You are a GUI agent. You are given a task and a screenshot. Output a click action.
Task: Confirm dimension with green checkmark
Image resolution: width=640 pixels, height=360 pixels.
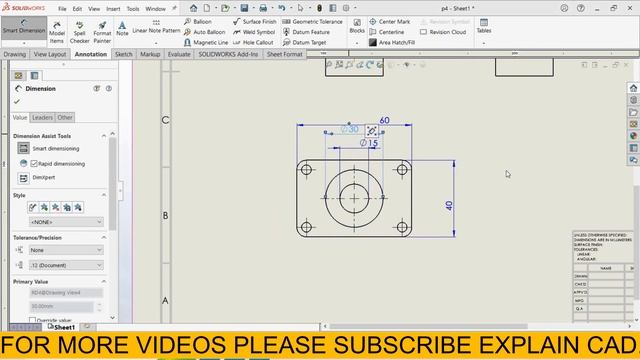coord(17,101)
